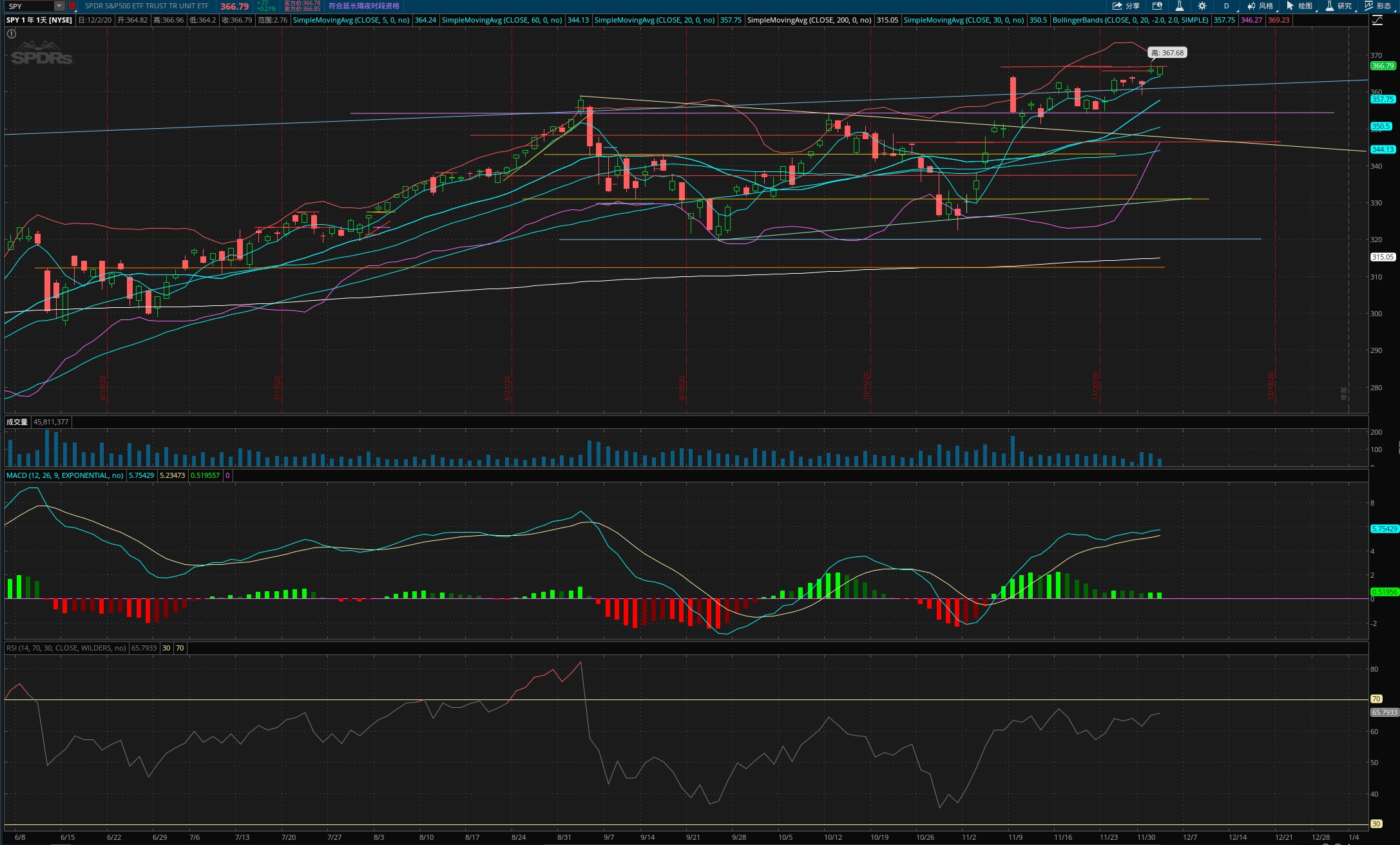Click the 11/20/20 expiration marker label

1096,386
